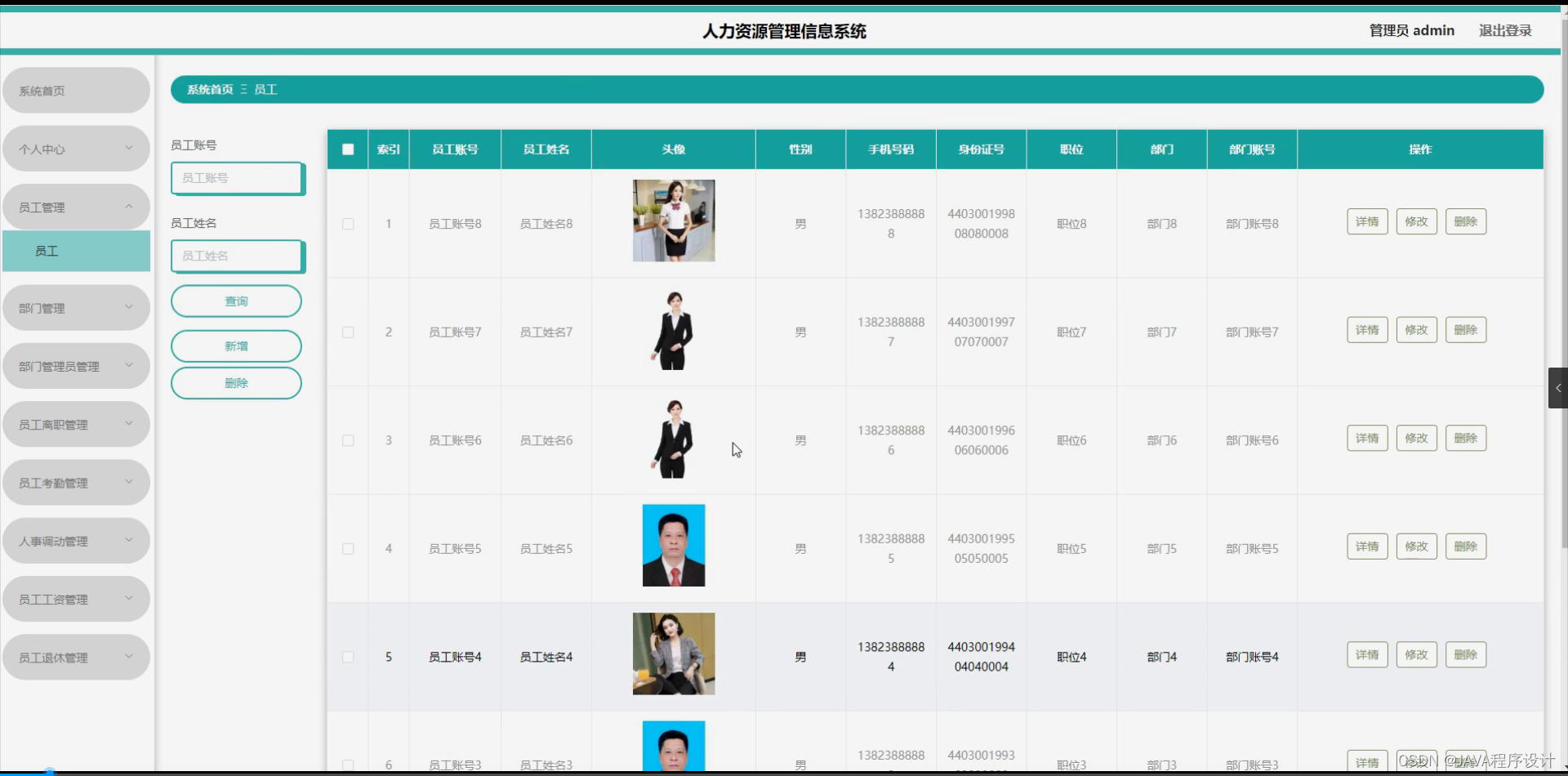Screen dimensions: 1568x776
Task: Click the 查询 button
Action: coord(236,301)
